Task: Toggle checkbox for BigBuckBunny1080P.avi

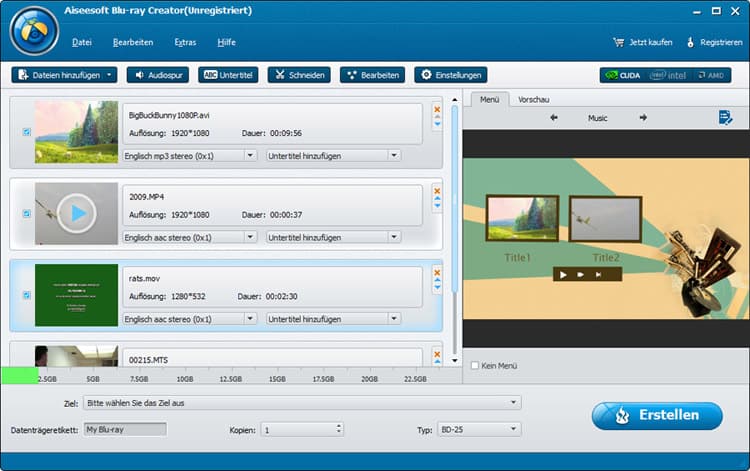Action: 27,132
